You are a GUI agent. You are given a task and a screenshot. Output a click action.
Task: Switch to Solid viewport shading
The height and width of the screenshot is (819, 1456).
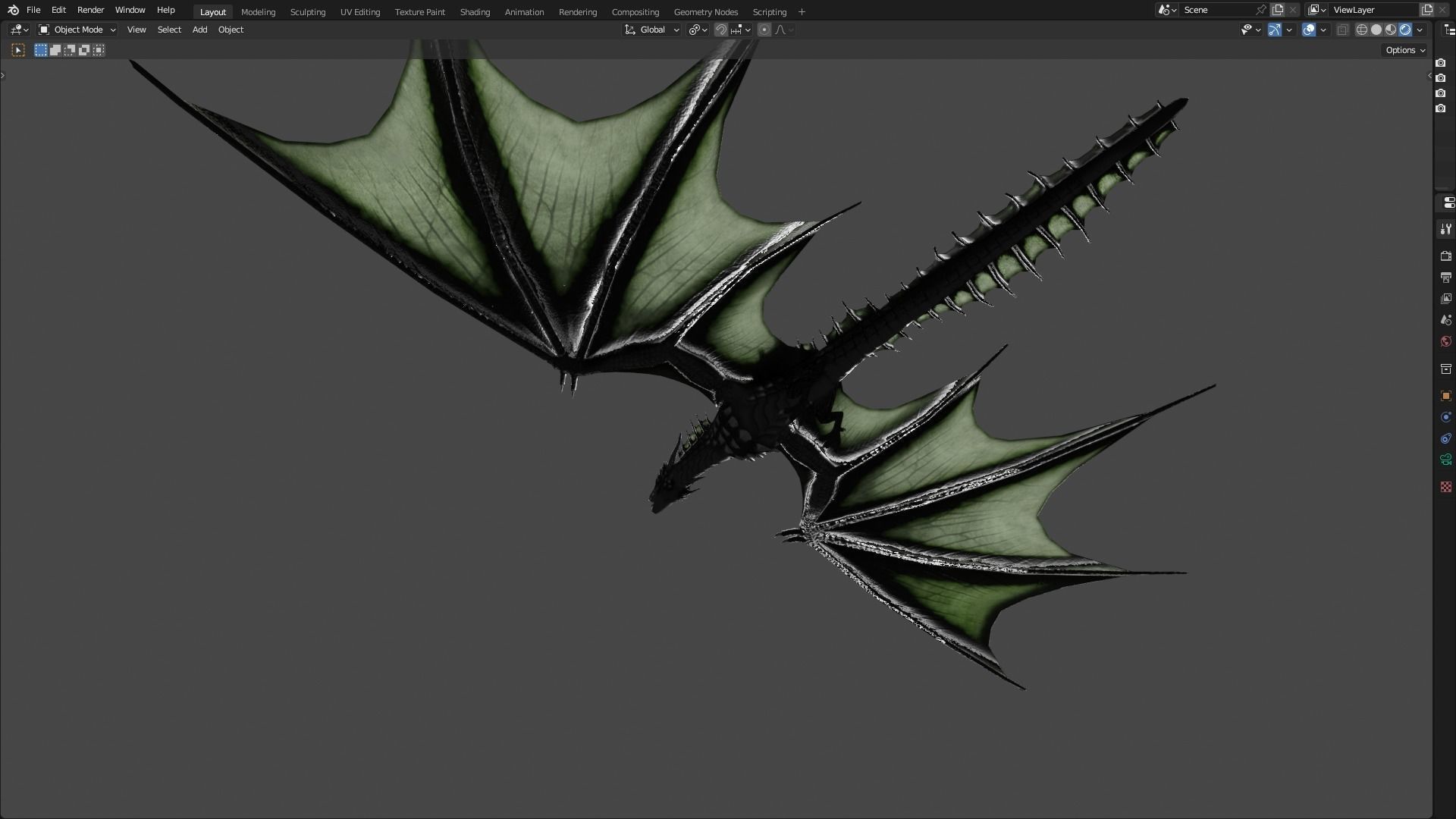coord(1376,30)
